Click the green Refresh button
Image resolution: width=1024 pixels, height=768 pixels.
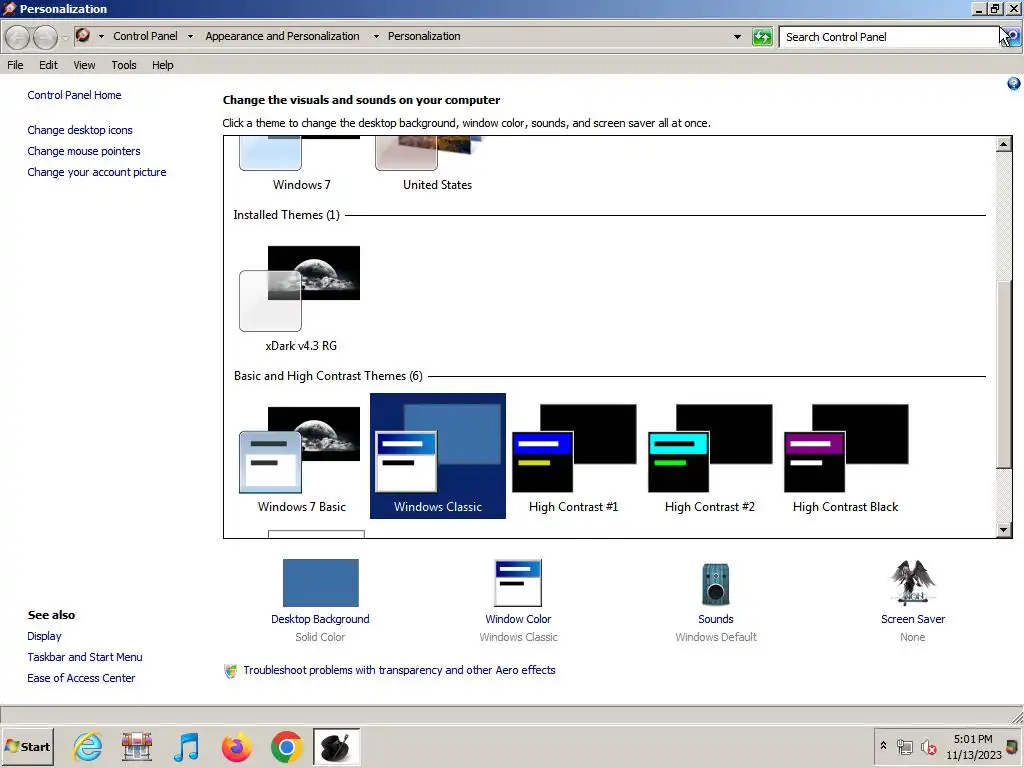click(762, 37)
